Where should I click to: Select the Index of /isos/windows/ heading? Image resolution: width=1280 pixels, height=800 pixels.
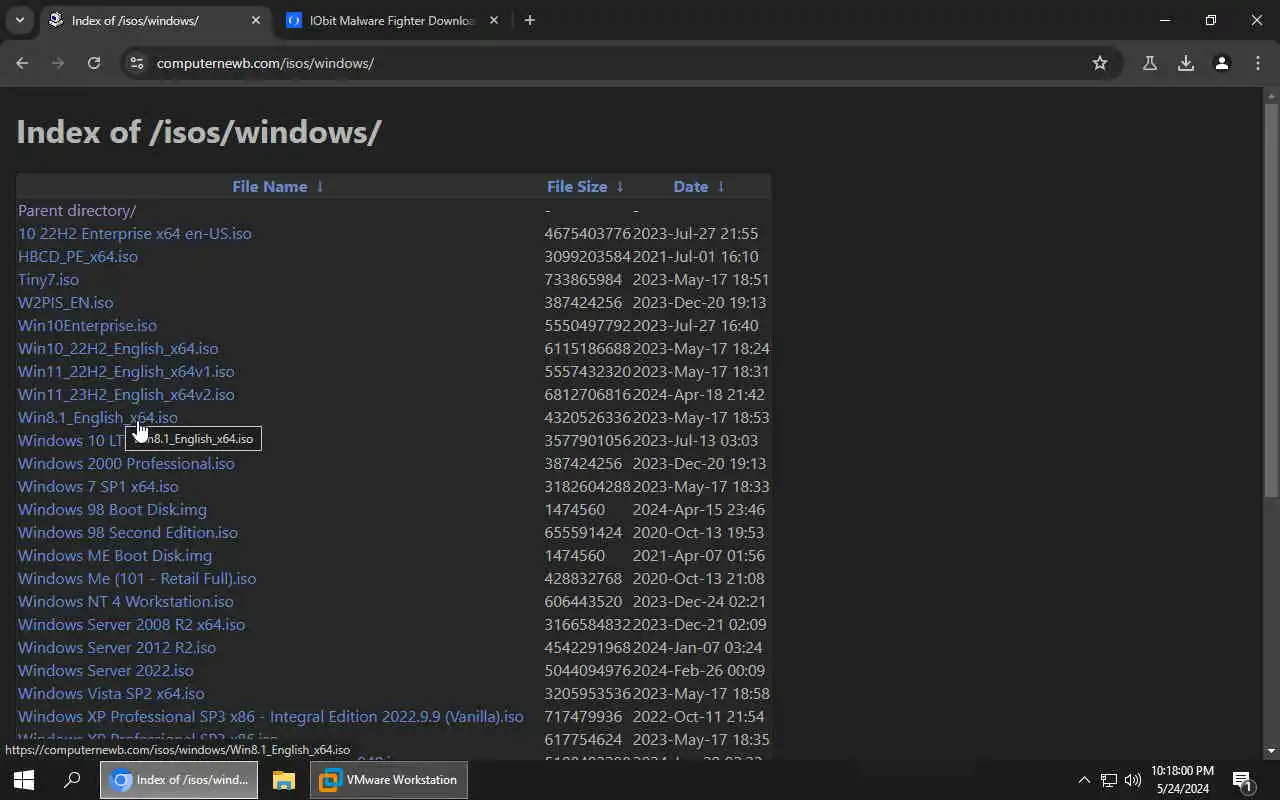[199, 132]
